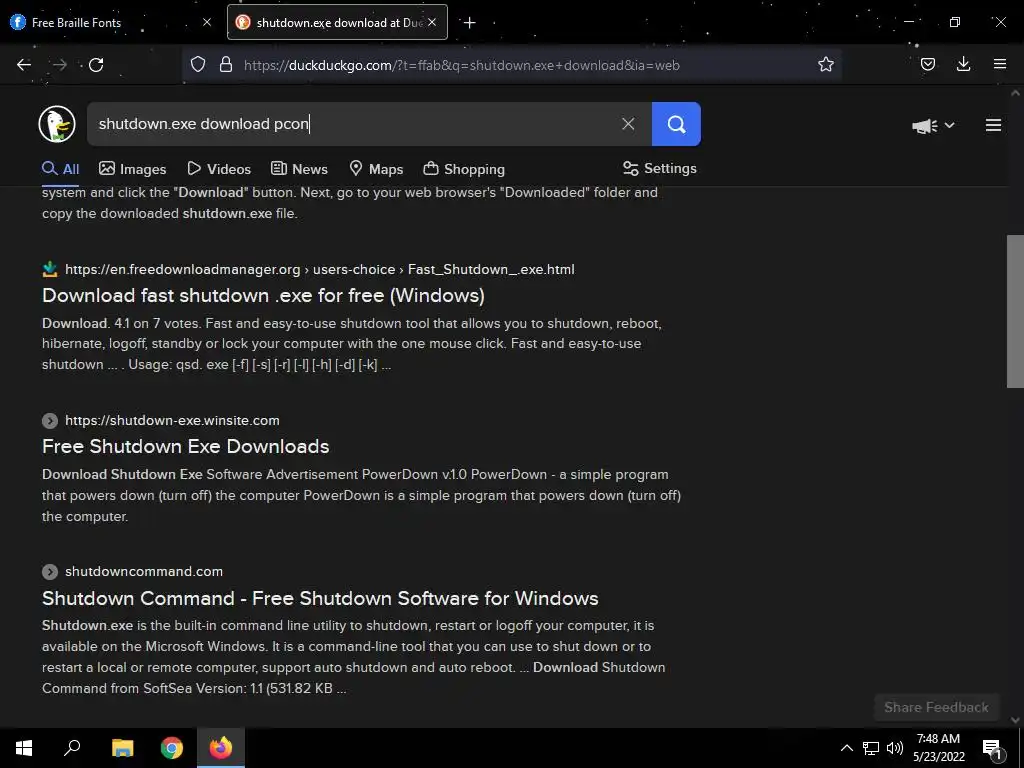Close the Free Braille Fonts tab
Screen dimensions: 1024x768
pyautogui.click(x=207, y=22)
